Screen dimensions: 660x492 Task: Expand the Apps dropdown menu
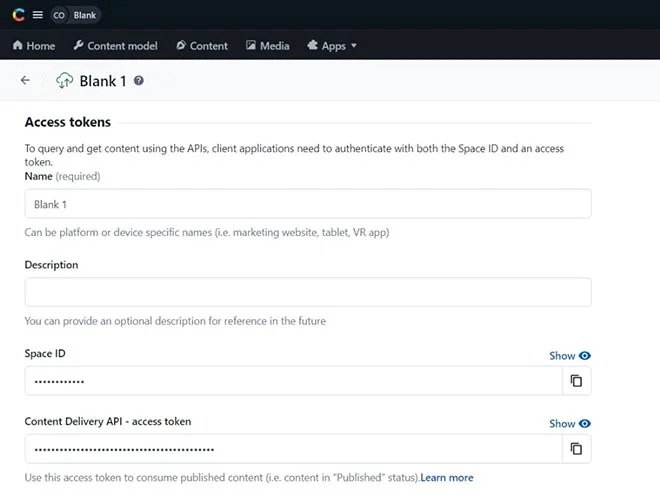[x=332, y=46]
